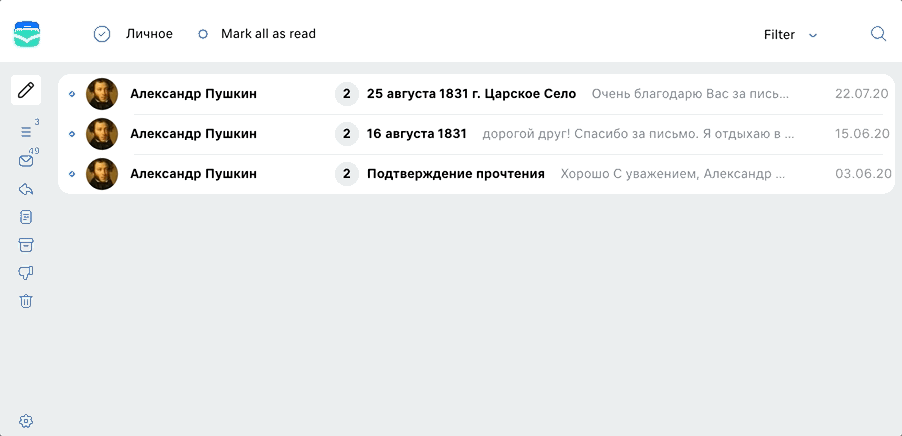Open the Archive folder icon
The height and width of the screenshot is (436, 902).
pyautogui.click(x=26, y=245)
